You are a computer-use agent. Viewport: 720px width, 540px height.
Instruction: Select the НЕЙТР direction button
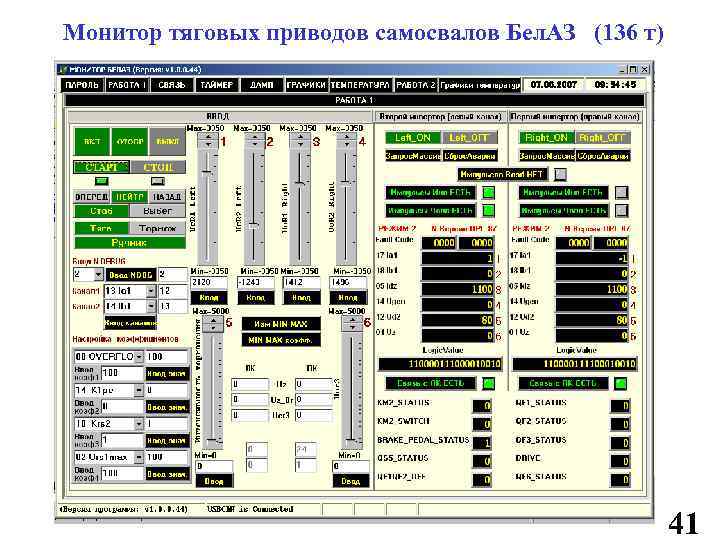[x=129, y=197]
